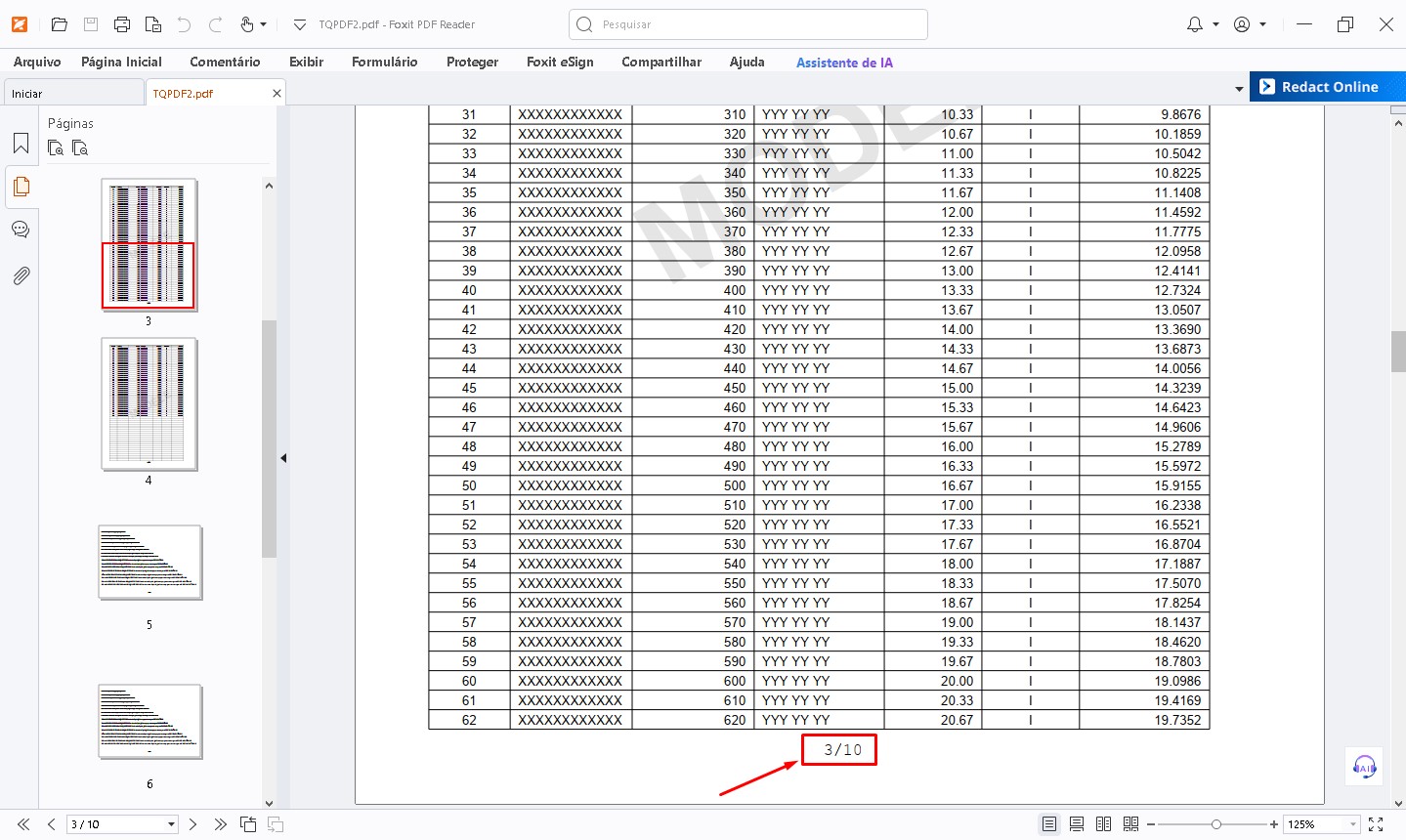Open the Assistente de IA tab

[844, 63]
